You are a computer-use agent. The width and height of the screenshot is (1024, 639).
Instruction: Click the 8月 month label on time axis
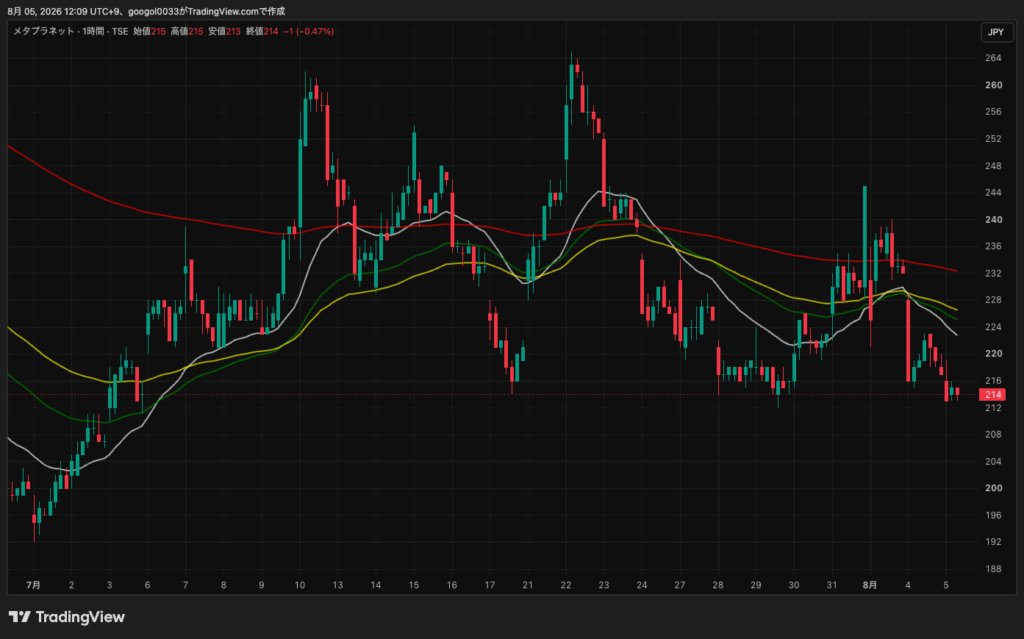pyautogui.click(x=869, y=585)
